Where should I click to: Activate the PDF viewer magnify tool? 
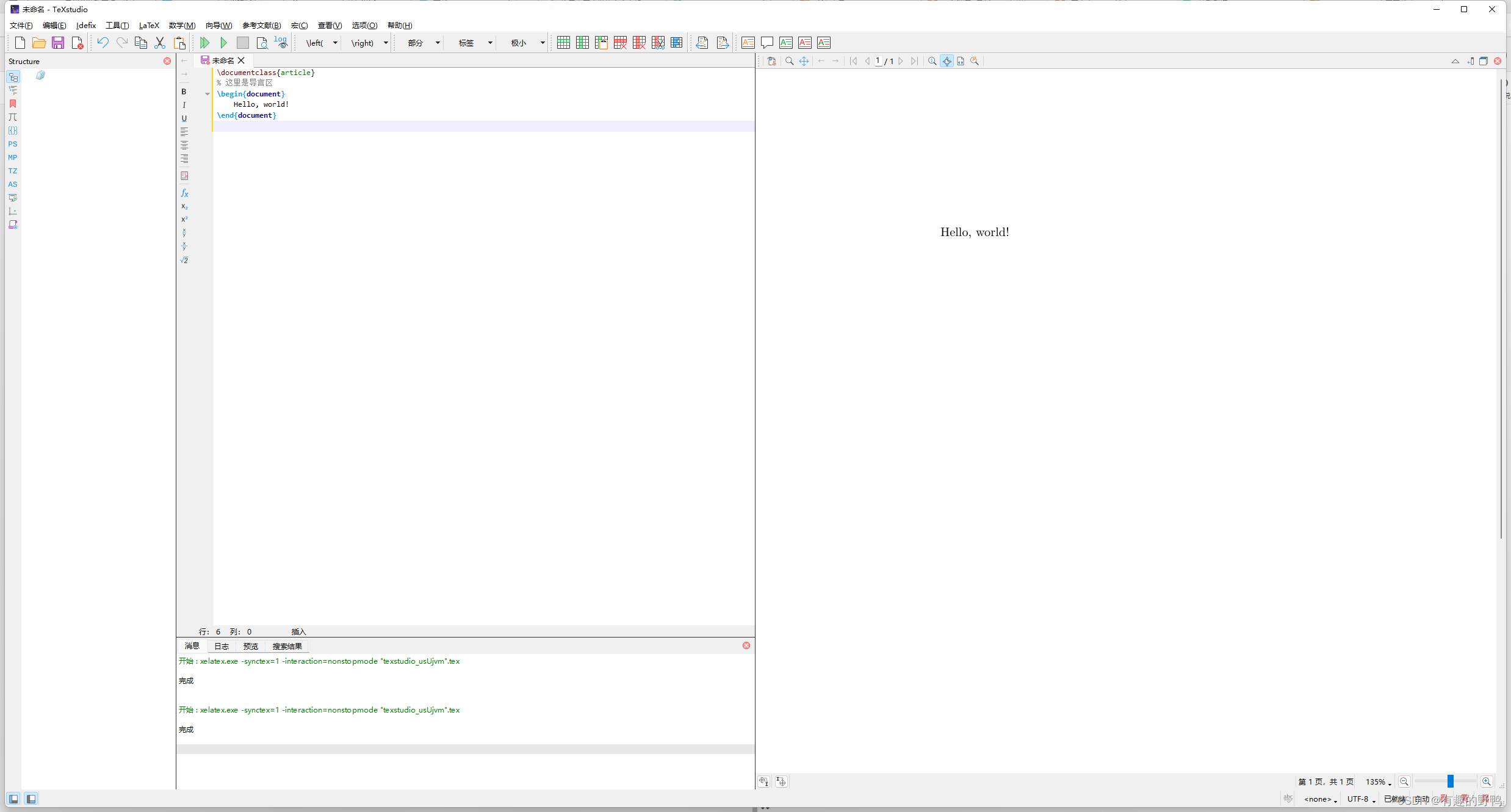[789, 61]
